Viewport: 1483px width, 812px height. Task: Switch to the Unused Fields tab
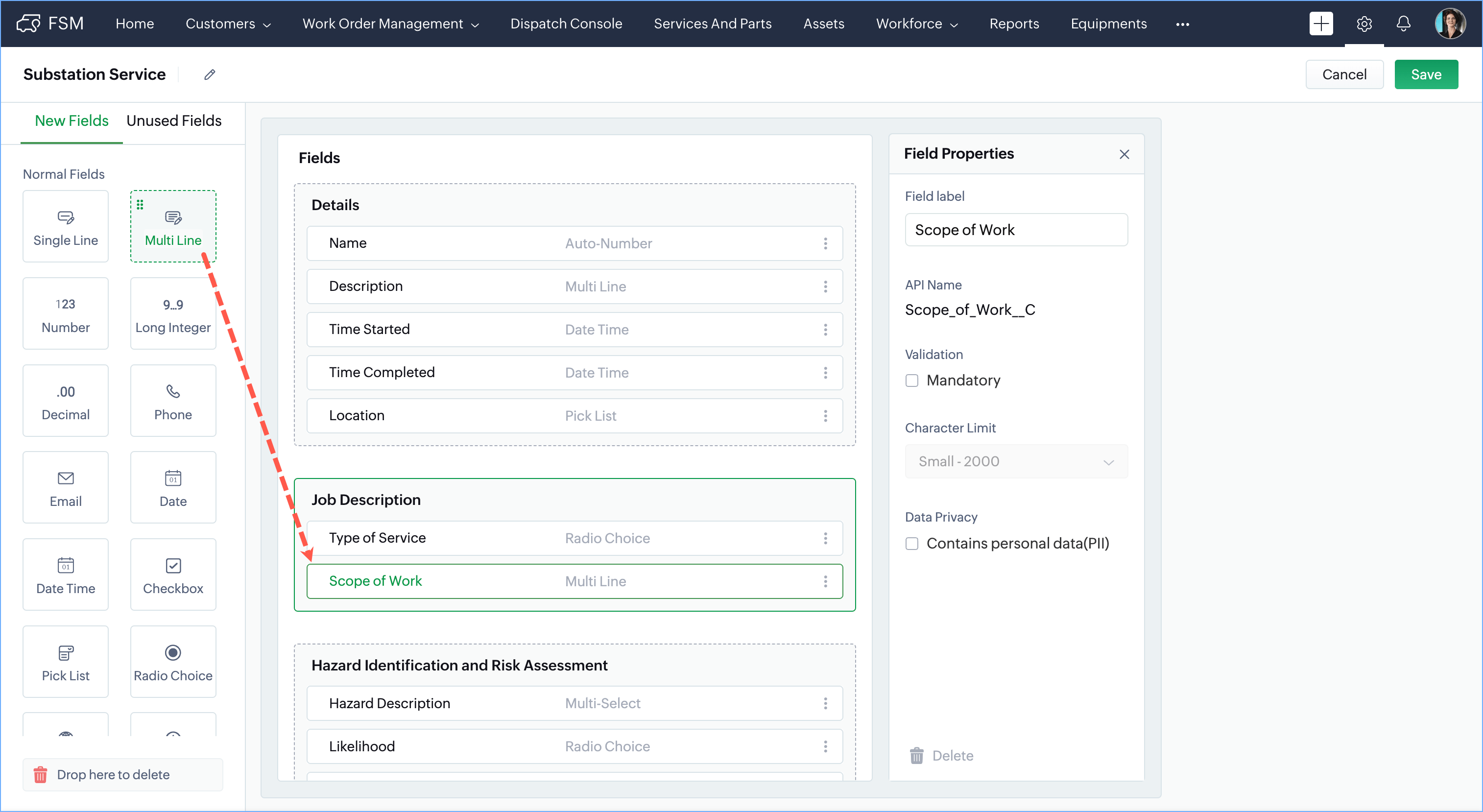[174, 121]
